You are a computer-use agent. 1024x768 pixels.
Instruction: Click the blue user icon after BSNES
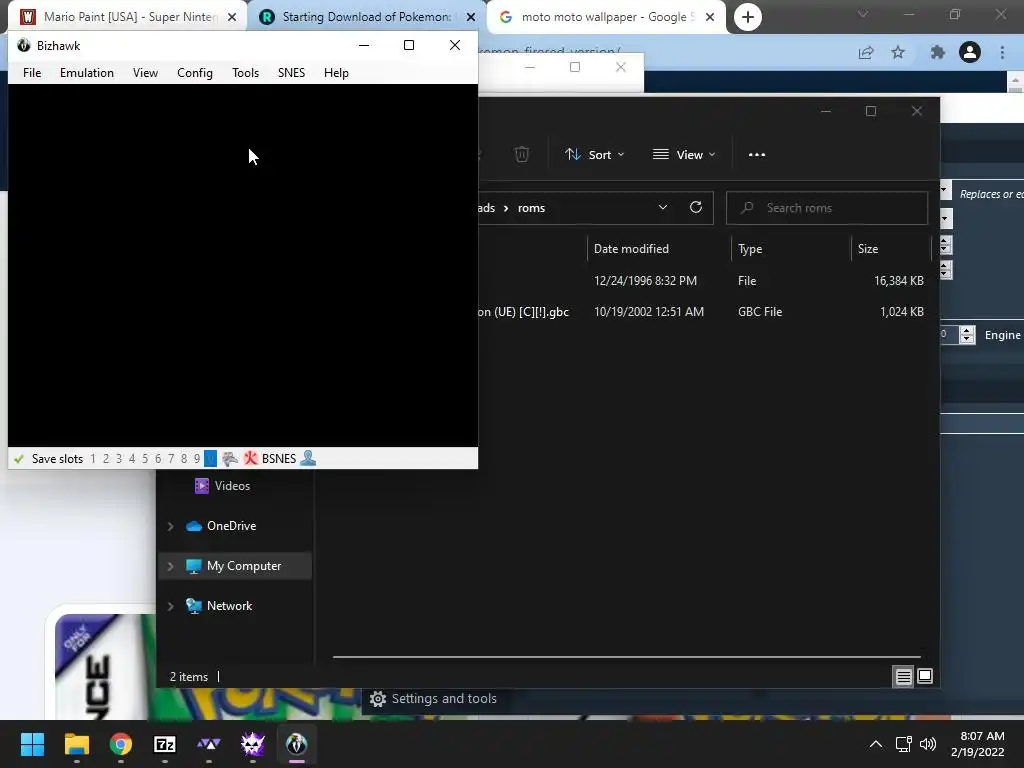tap(308, 458)
